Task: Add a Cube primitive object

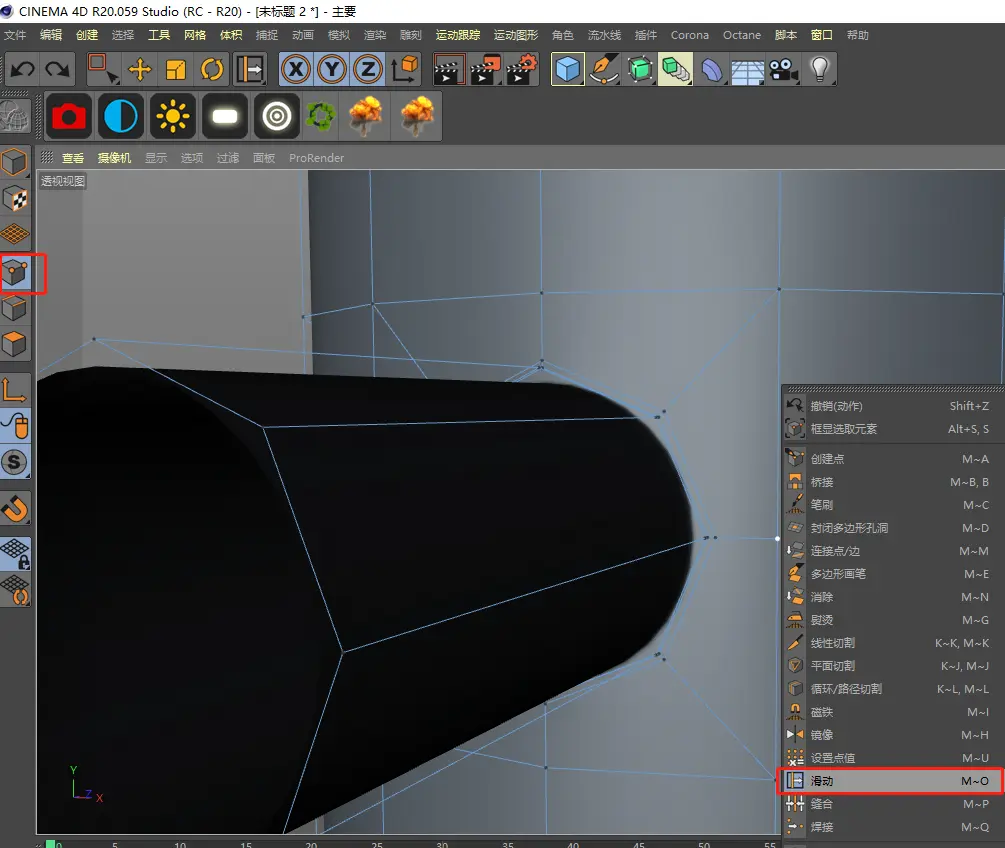Action: coord(568,69)
